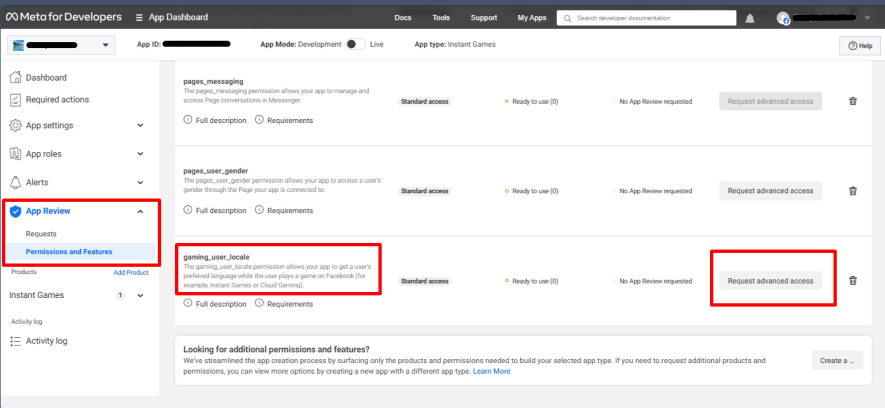885x408 pixels.
Task: Click the Standard access tag for pages_messaging
Action: [424, 102]
